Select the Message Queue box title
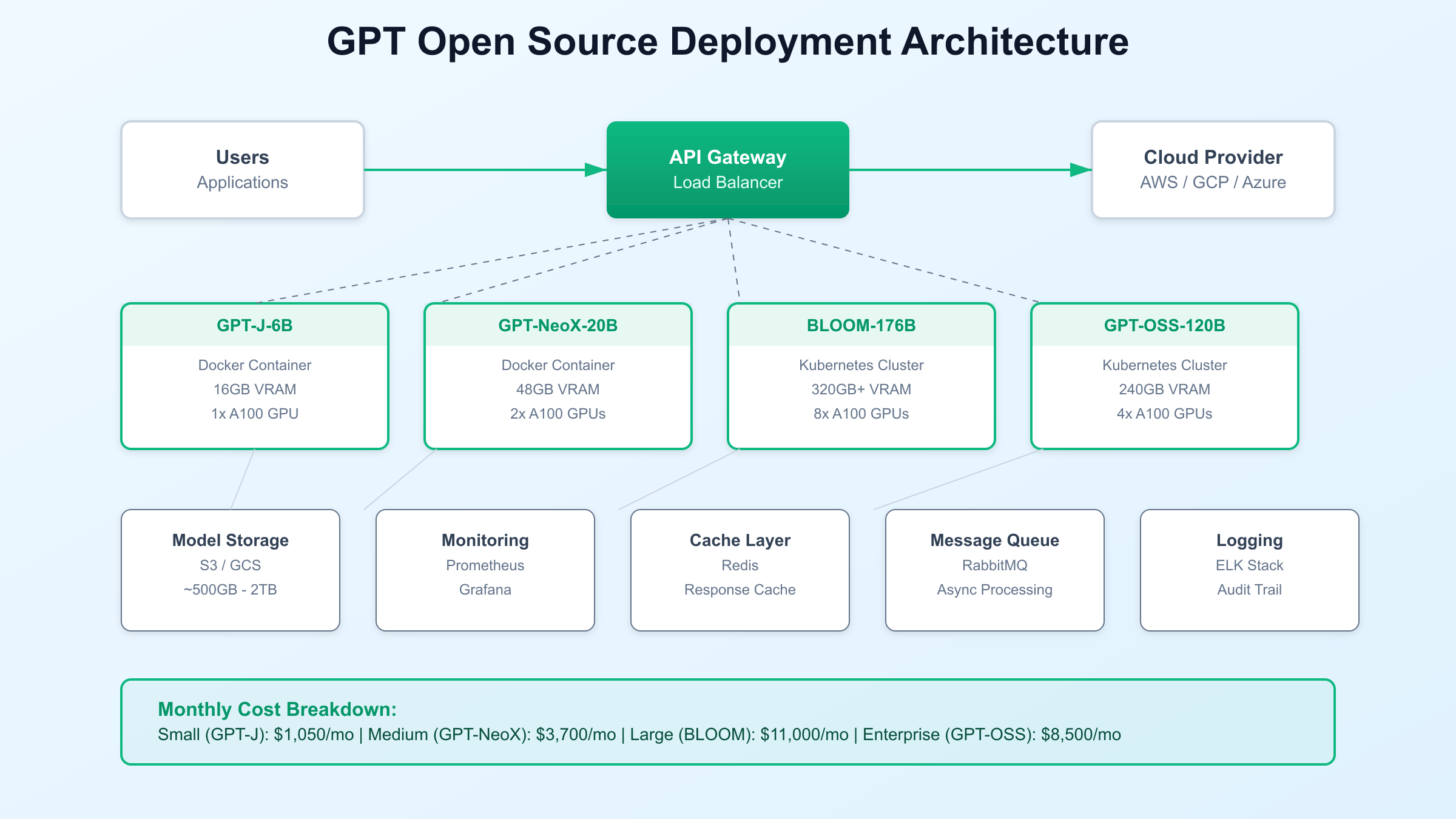 click(995, 540)
